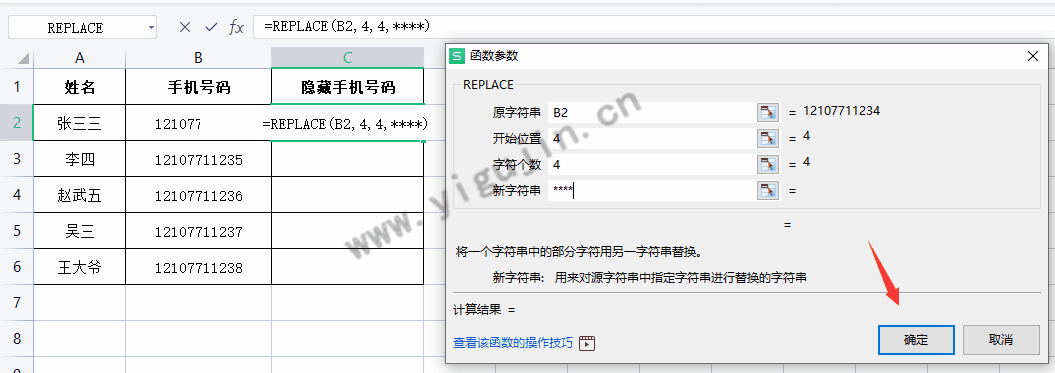Click the Name Box showing REPLACE
1055x373 pixels.
[x=75, y=28]
